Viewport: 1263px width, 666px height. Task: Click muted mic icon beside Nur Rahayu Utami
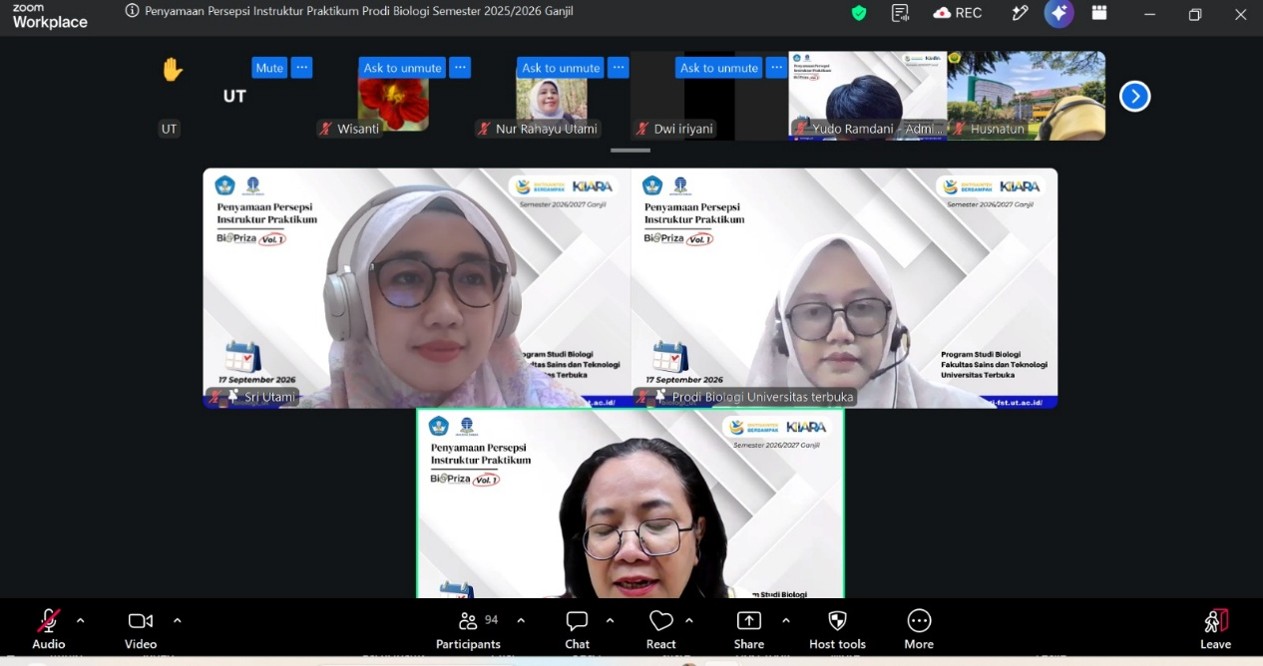click(484, 129)
